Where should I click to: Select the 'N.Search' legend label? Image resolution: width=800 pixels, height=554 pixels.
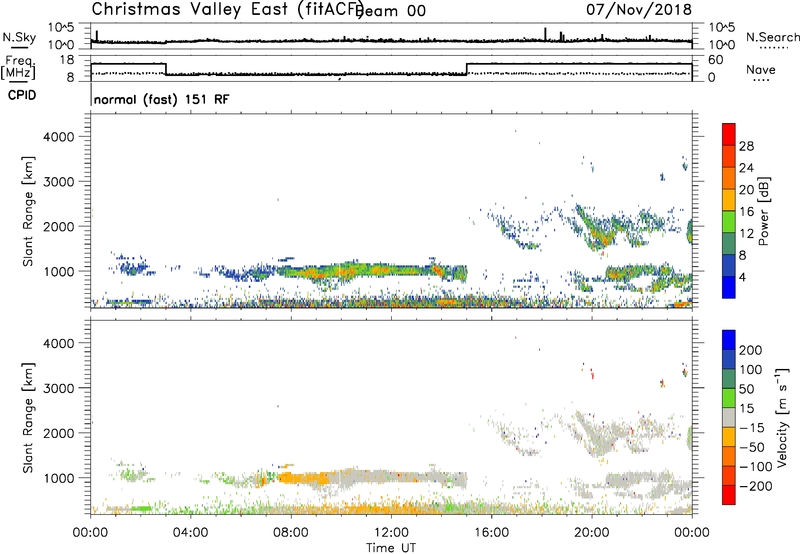[772, 37]
